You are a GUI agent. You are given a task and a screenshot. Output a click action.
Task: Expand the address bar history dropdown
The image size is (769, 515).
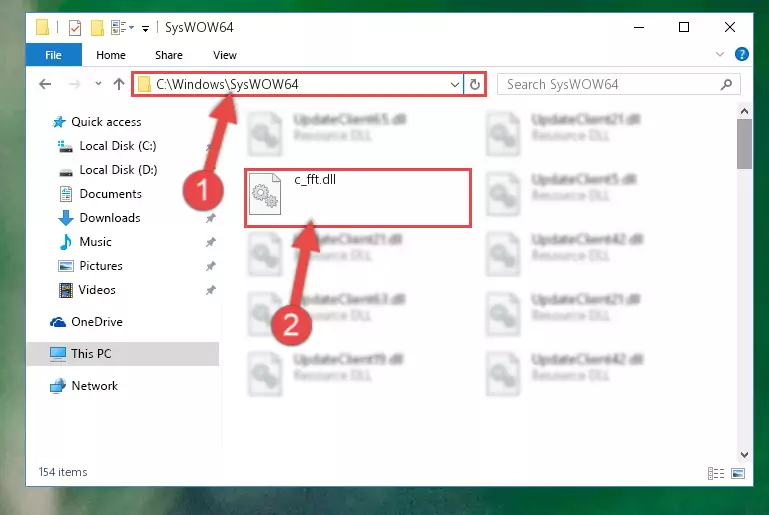(455, 84)
